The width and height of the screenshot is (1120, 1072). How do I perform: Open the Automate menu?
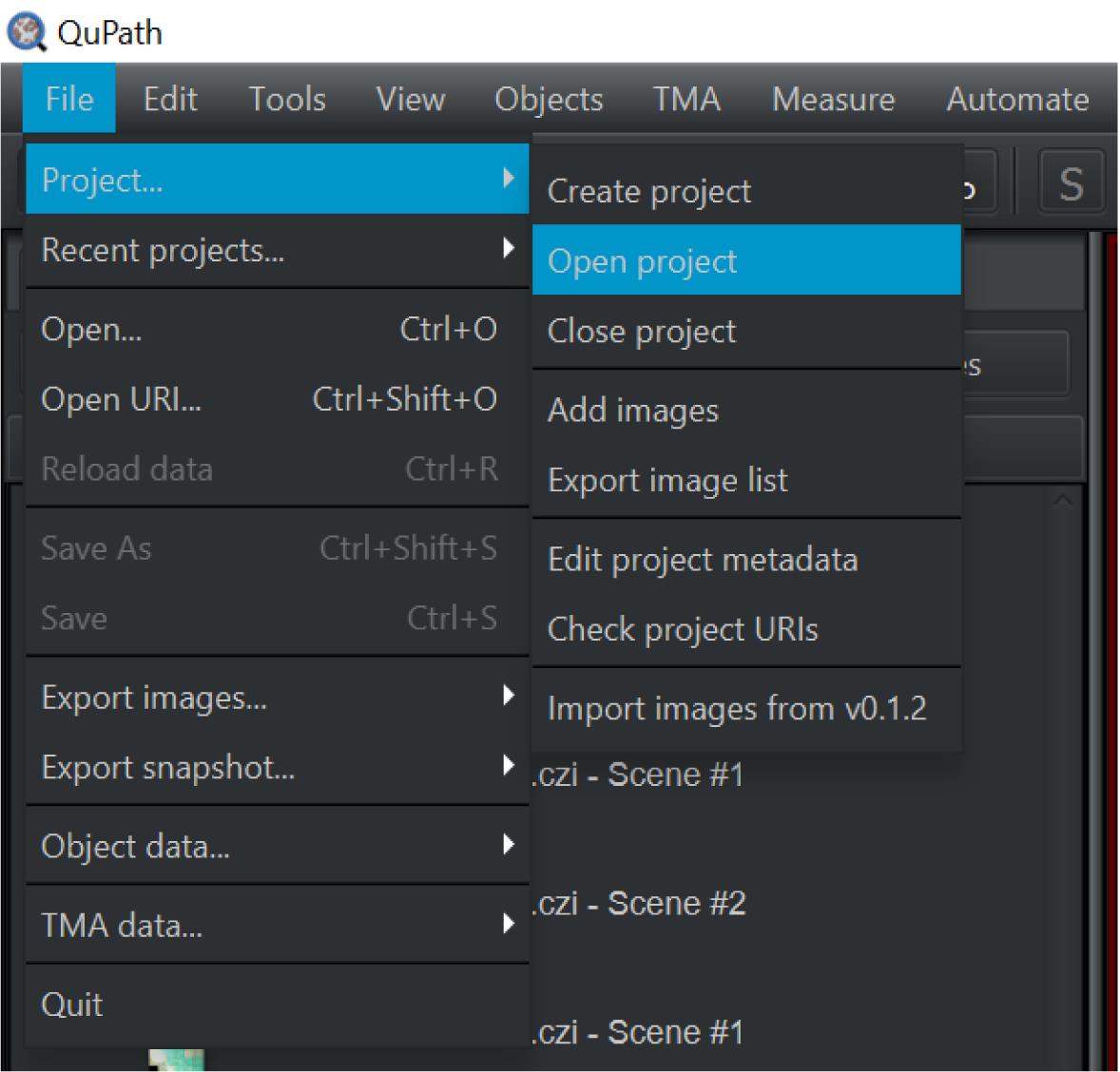point(1016,99)
